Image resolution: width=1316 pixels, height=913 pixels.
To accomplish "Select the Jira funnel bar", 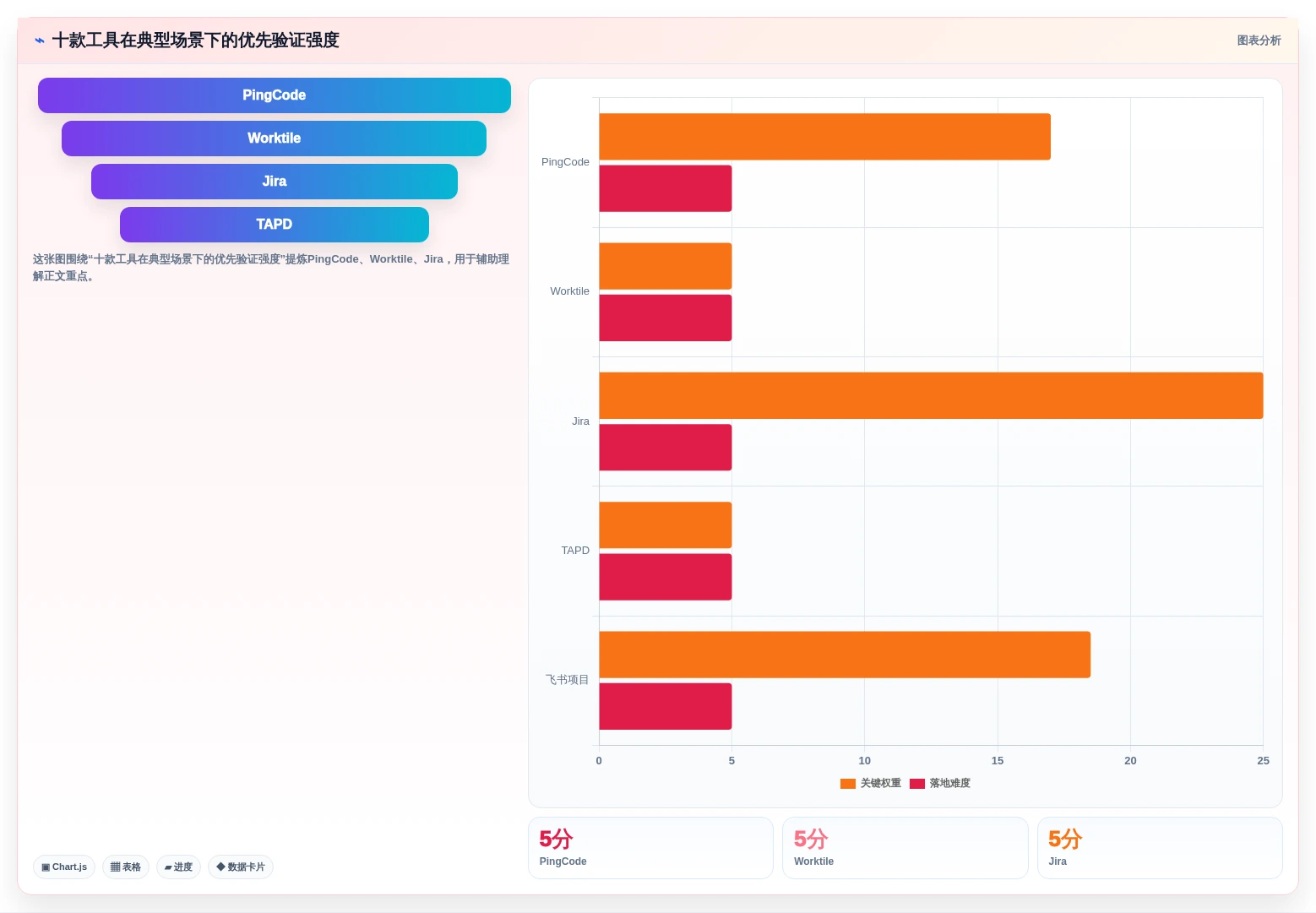I will pos(275,182).
